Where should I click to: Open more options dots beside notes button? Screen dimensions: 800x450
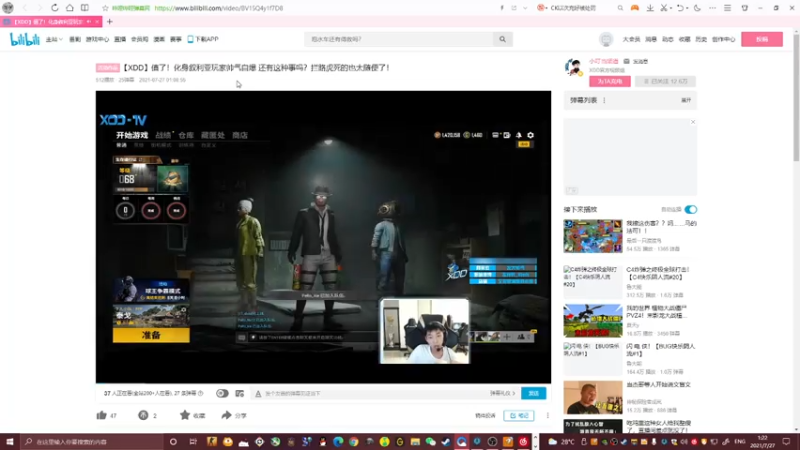coord(547,415)
